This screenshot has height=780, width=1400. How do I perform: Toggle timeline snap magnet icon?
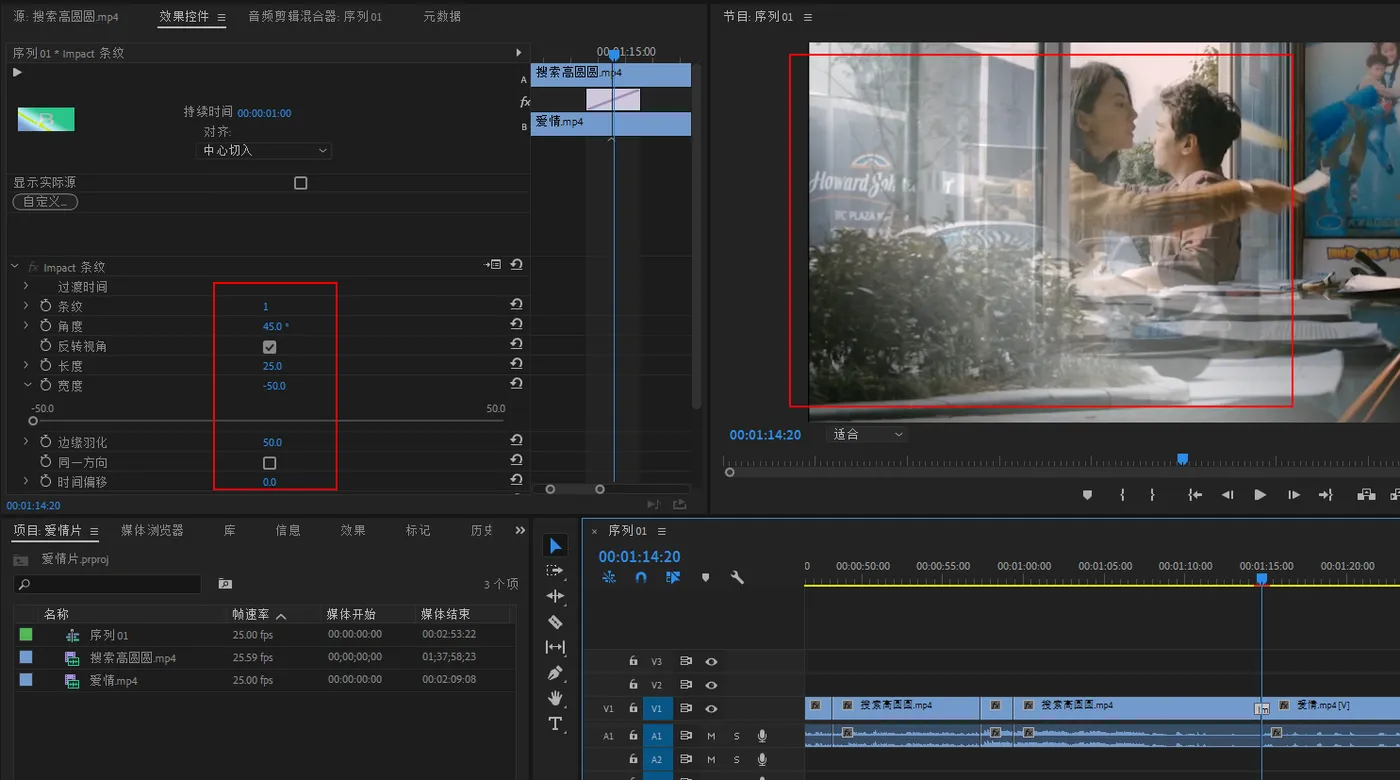(641, 577)
